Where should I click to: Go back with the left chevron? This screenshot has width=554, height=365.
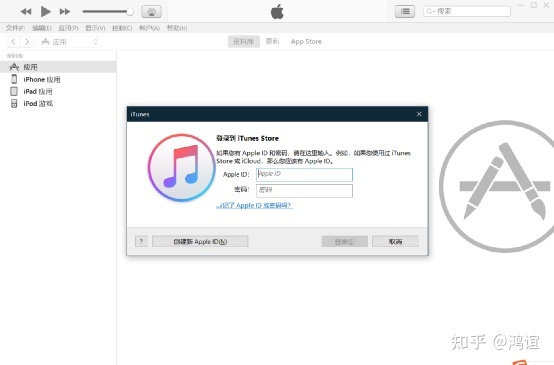coord(13,42)
